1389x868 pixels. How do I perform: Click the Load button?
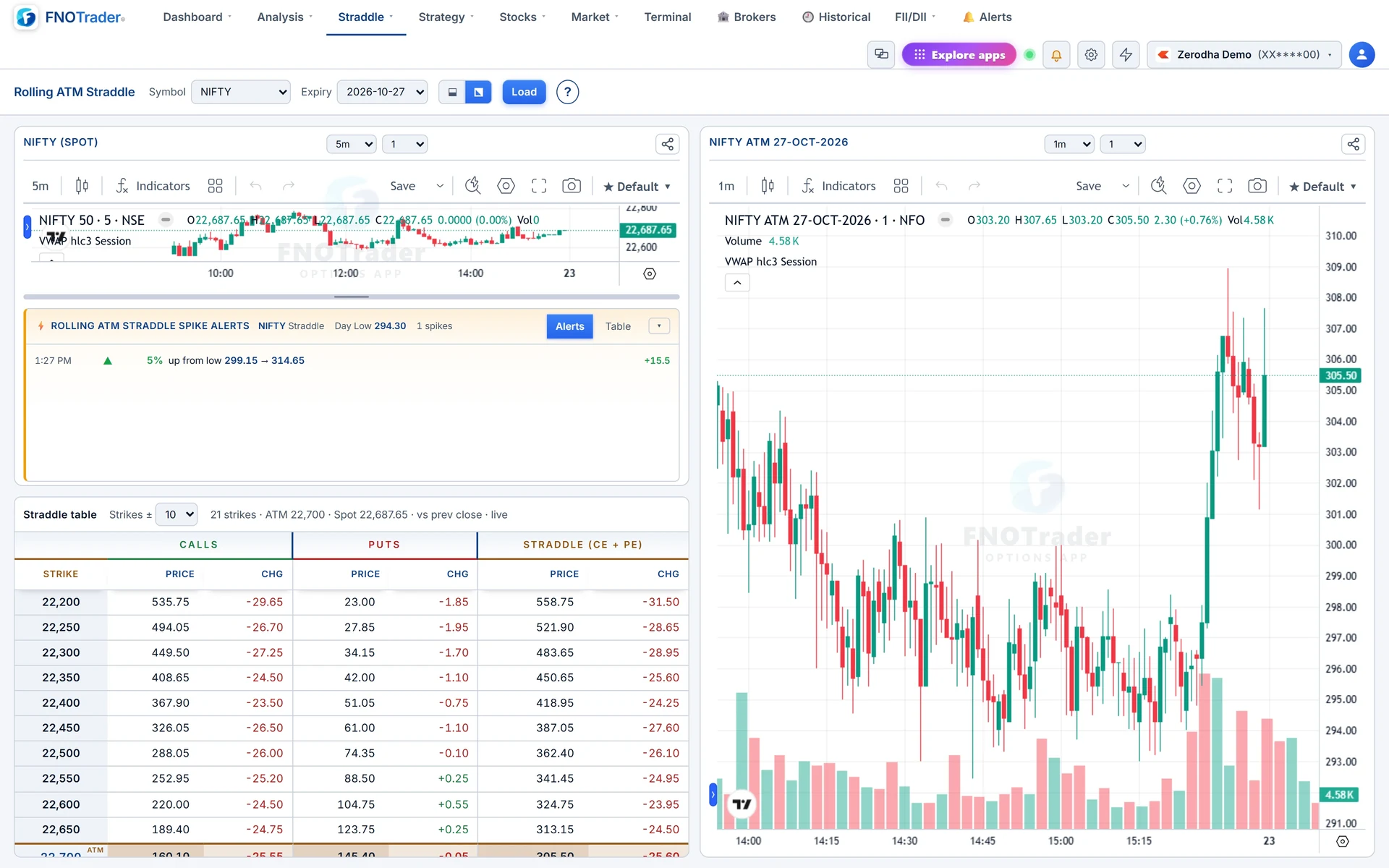tap(524, 92)
